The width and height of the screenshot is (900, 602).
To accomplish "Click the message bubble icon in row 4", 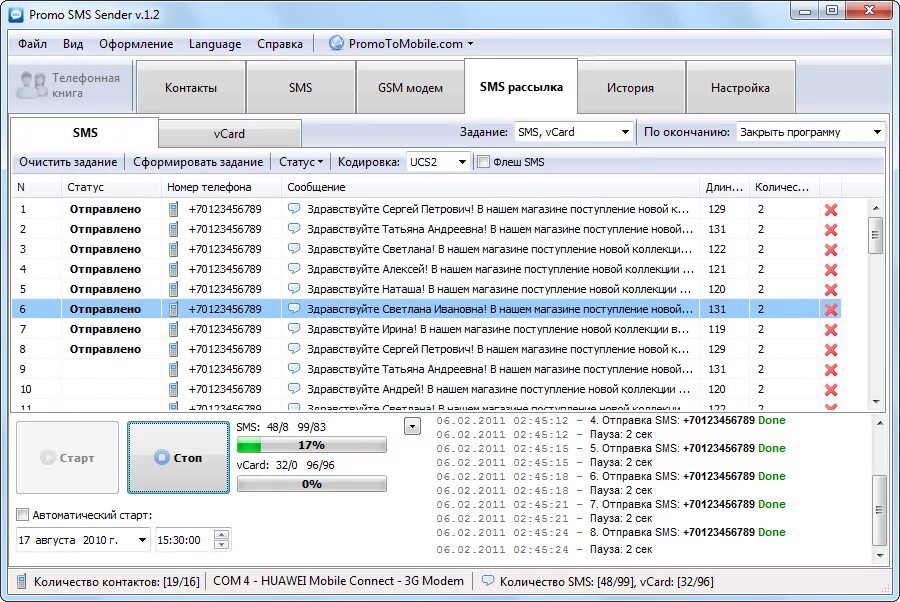I will click(x=294, y=269).
